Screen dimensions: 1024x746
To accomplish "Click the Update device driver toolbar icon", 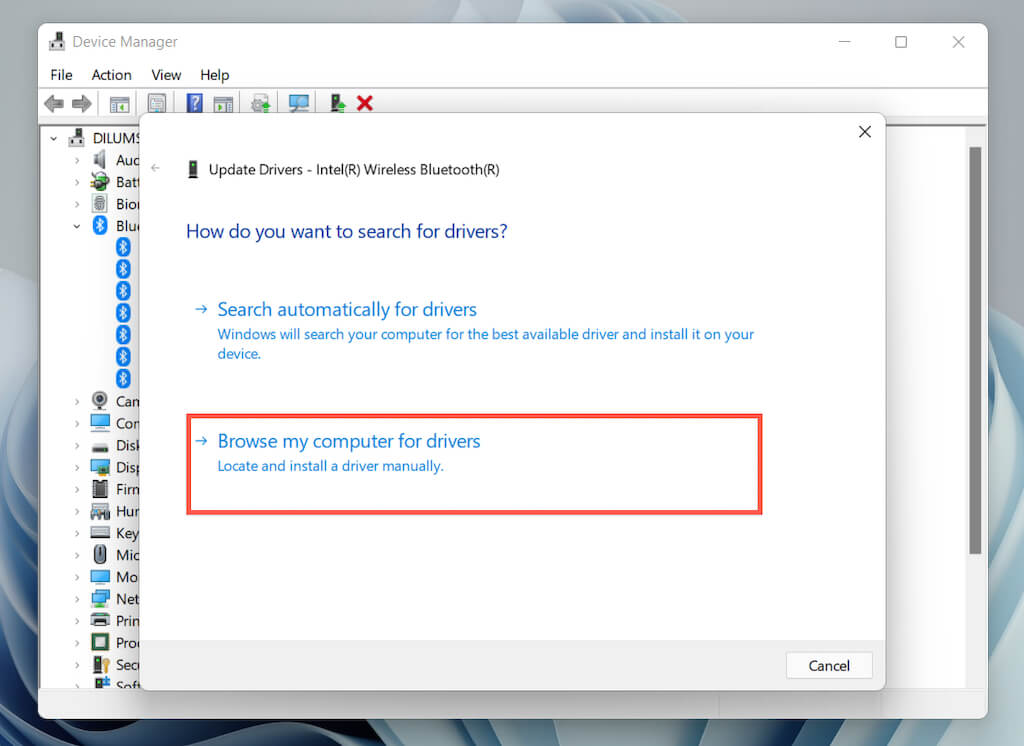I will [261, 103].
